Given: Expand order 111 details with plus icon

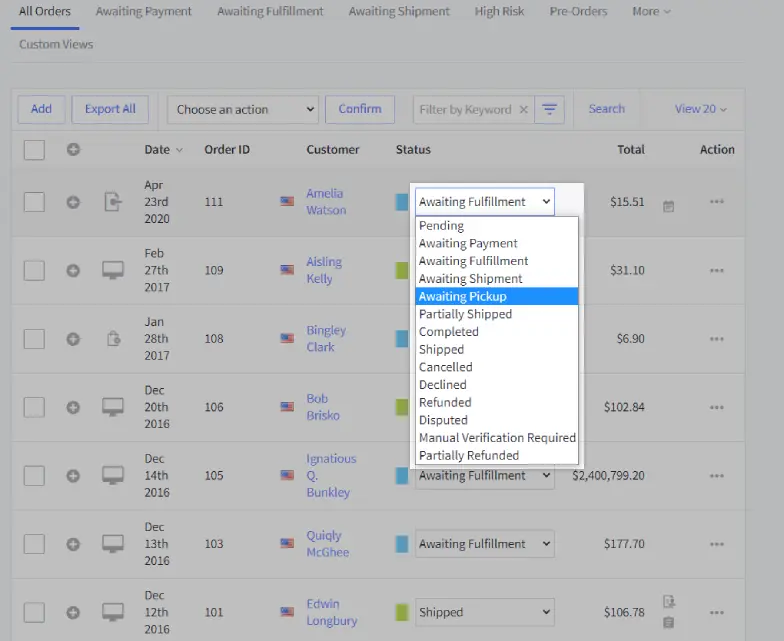Looking at the screenshot, I should [73, 202].
